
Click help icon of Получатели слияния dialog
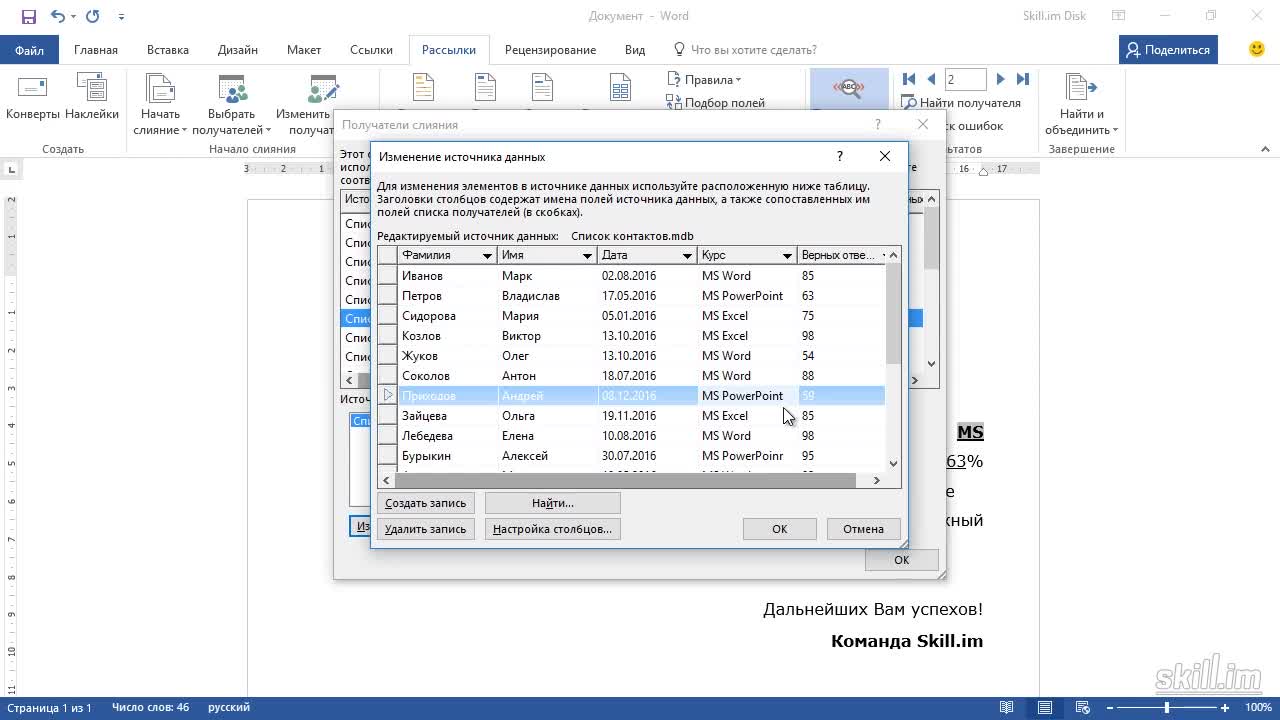click(878, 124)
